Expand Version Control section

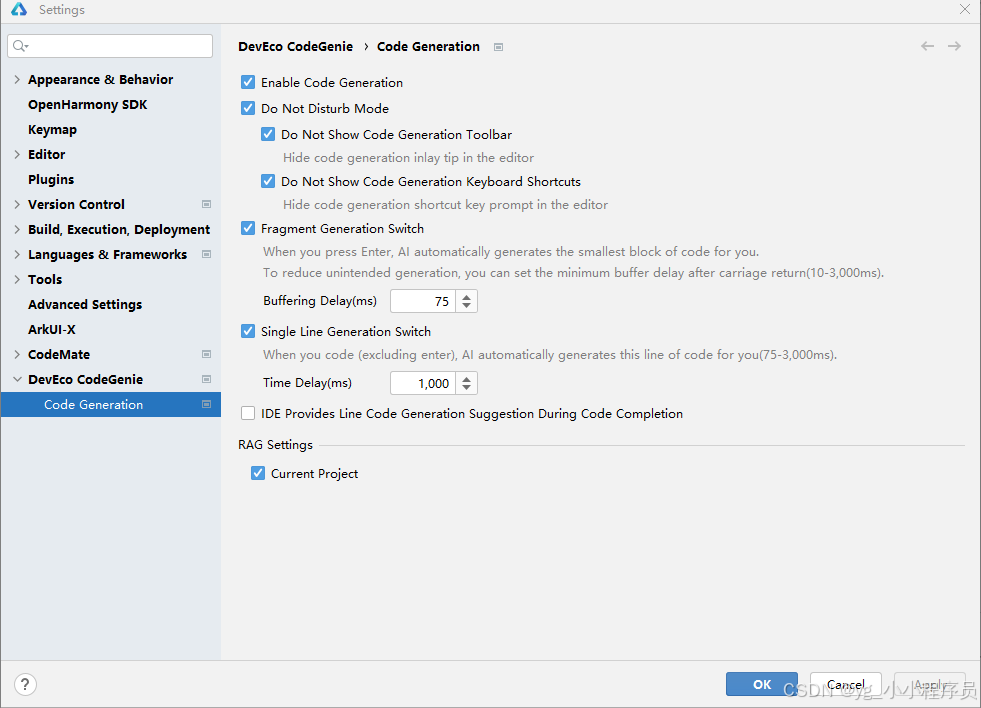[17, 205]
